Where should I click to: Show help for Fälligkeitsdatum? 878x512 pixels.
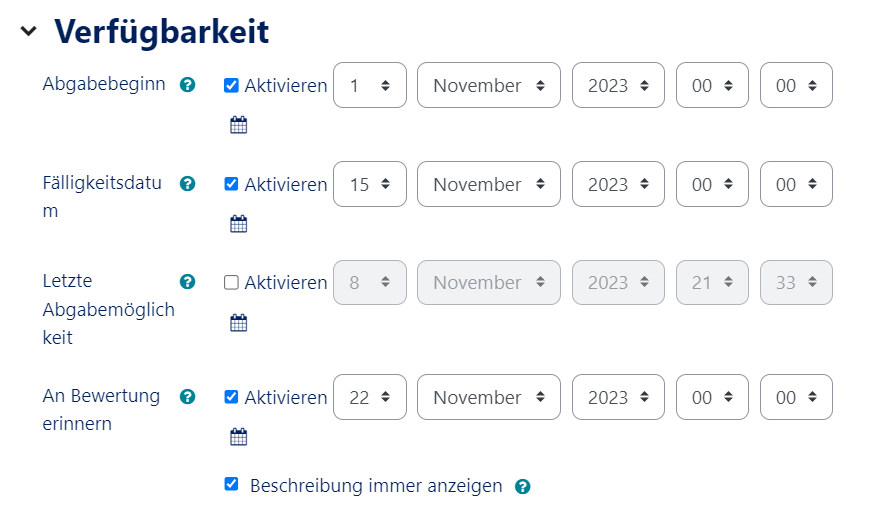[187, 184]
